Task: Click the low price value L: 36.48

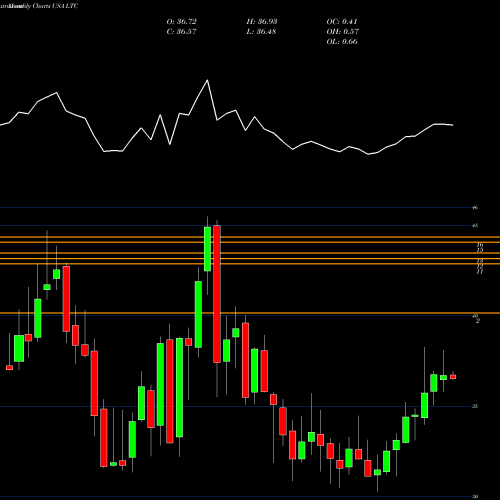Action: pyautogui.click(x=262, y=32)
